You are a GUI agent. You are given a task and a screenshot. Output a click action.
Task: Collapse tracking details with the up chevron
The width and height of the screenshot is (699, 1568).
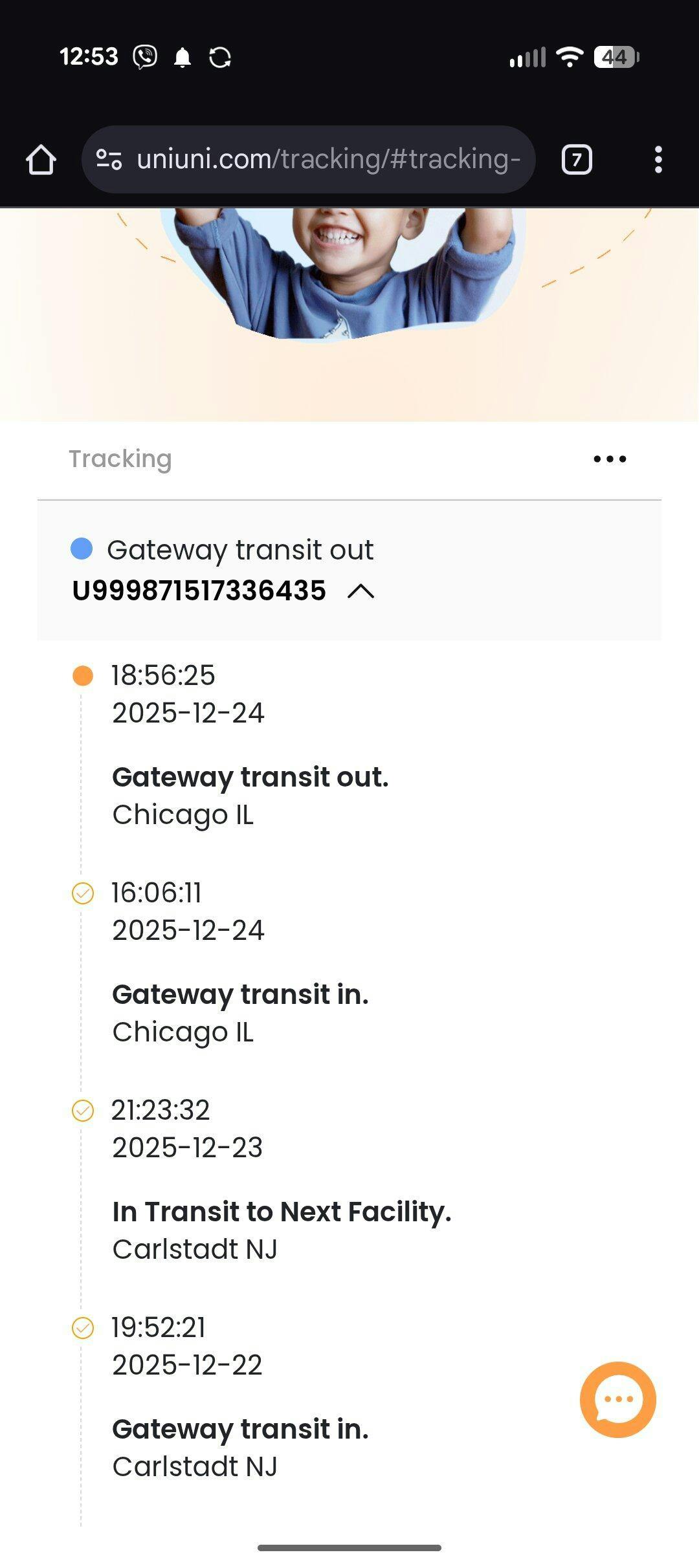(361, 591)
